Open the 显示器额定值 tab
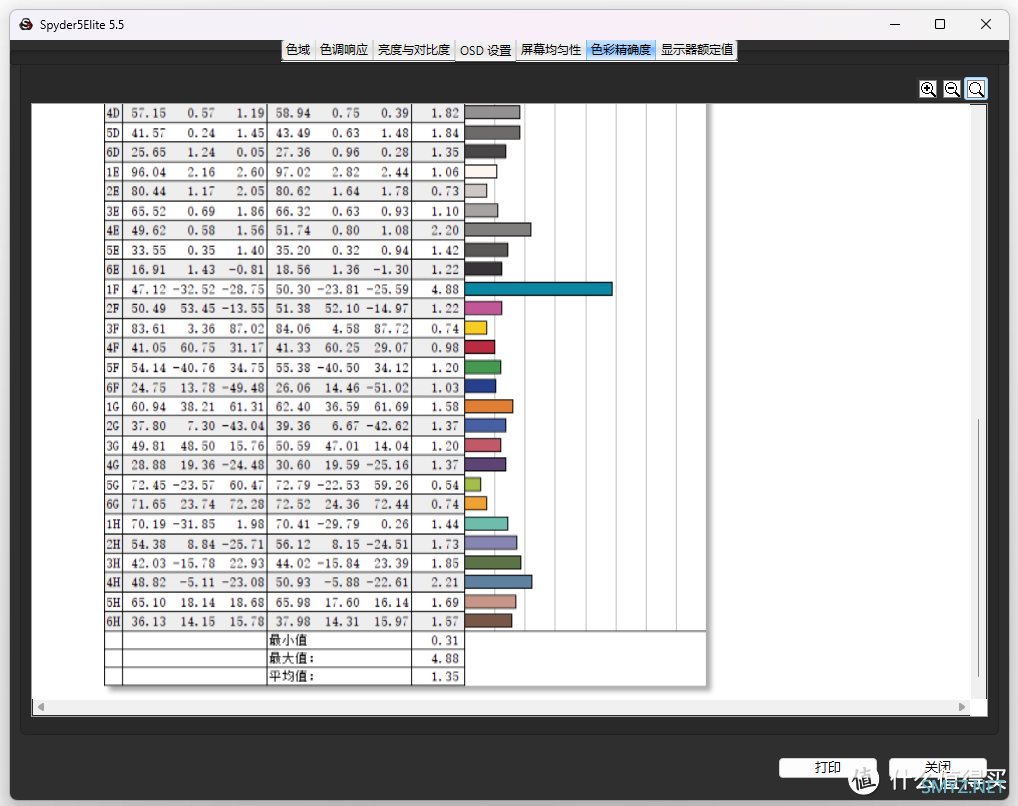 [x=697, y=49]
